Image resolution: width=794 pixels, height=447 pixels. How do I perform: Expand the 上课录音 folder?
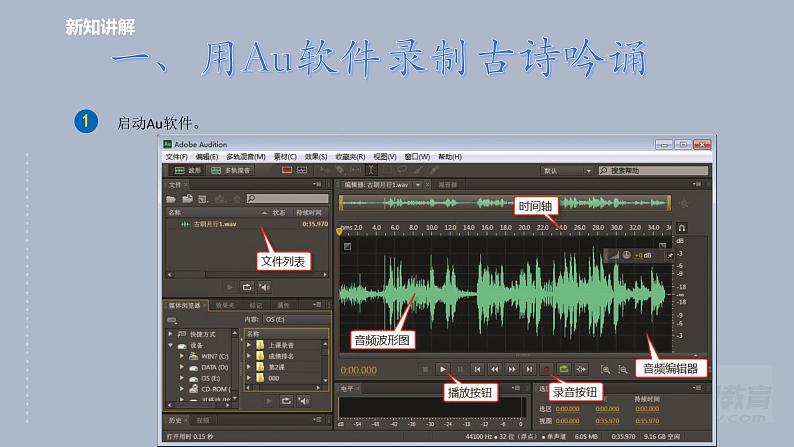[249, 345]
